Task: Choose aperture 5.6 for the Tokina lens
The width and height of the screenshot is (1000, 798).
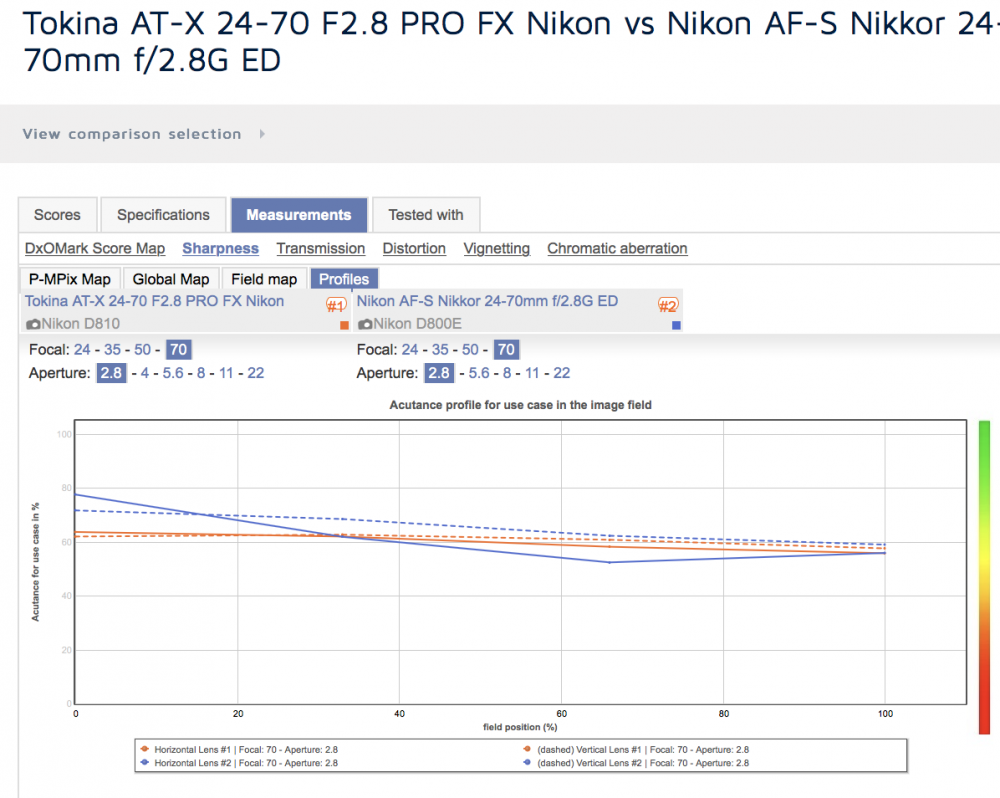Action: pos(173,373)
